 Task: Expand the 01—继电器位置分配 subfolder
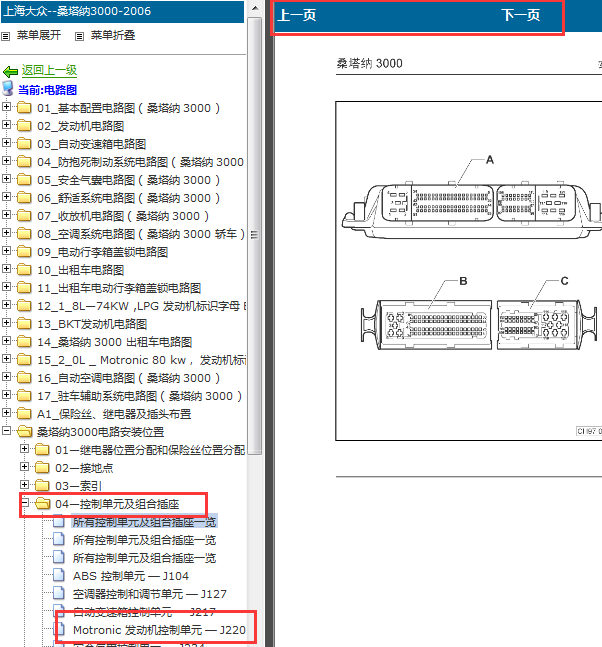pos(24,449)
